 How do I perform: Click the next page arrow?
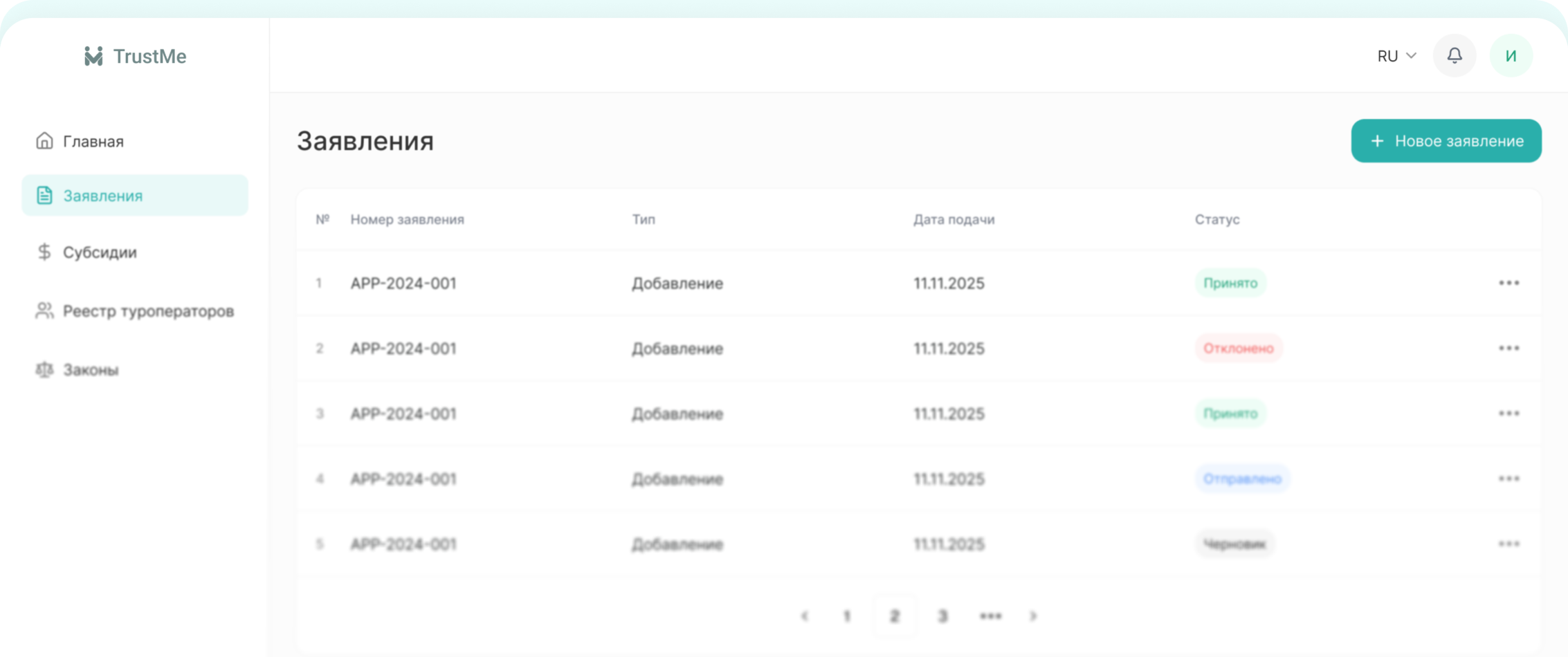1033,616
